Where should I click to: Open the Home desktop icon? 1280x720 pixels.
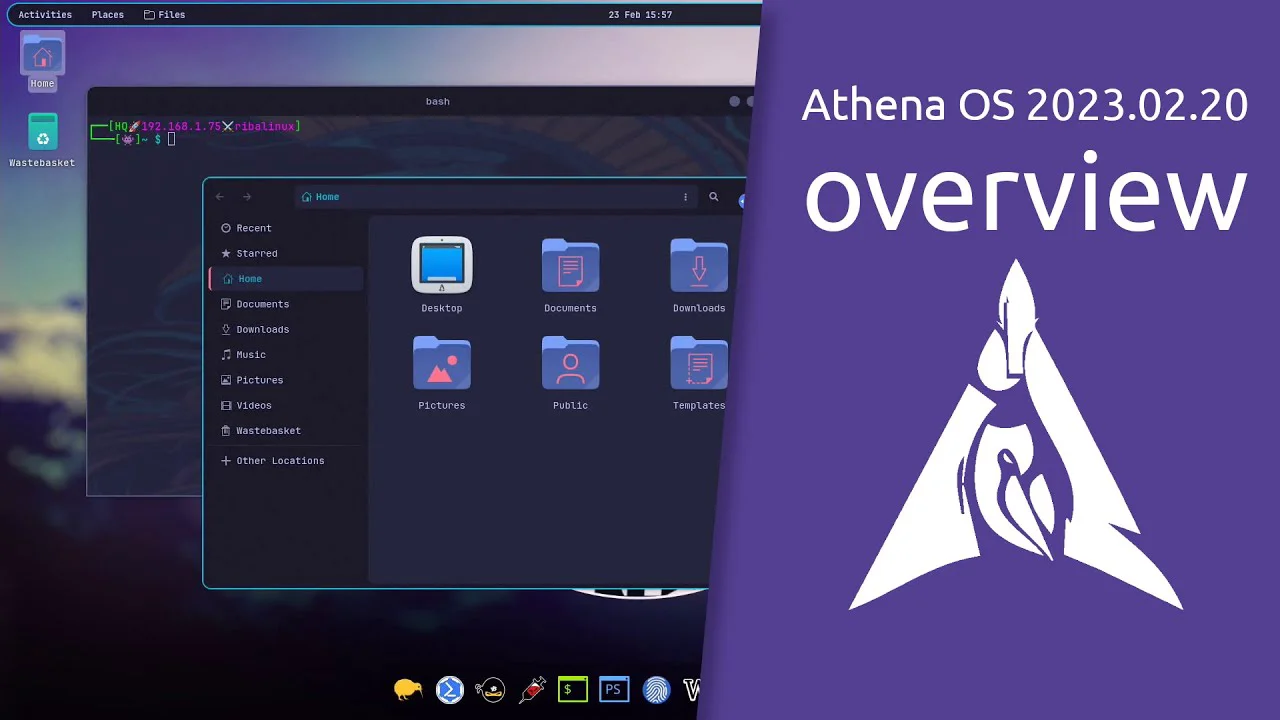coord(42,60)
